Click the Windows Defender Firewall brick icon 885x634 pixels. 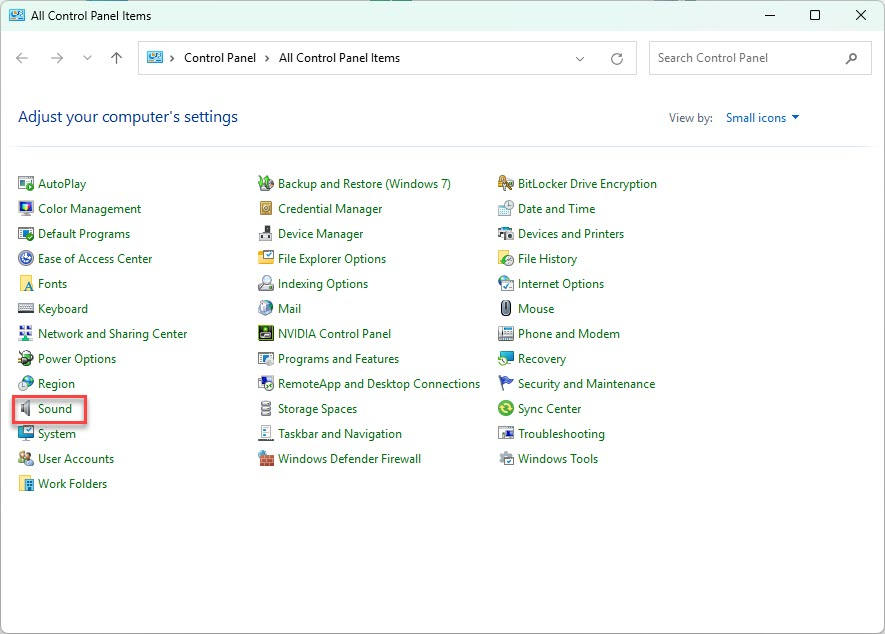[x=266, y=459]
